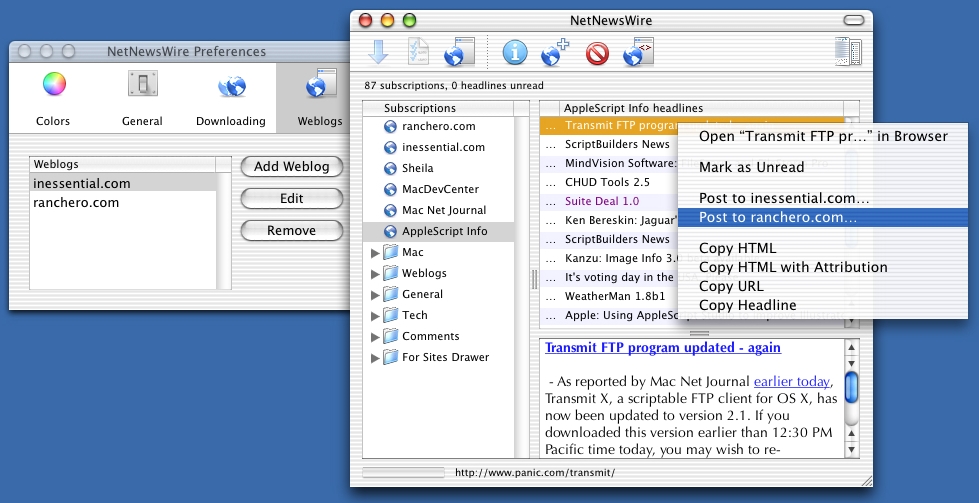Click the Mac folder icon
The height and width of the screenshot is (503, 979).
tap(391, 252)
